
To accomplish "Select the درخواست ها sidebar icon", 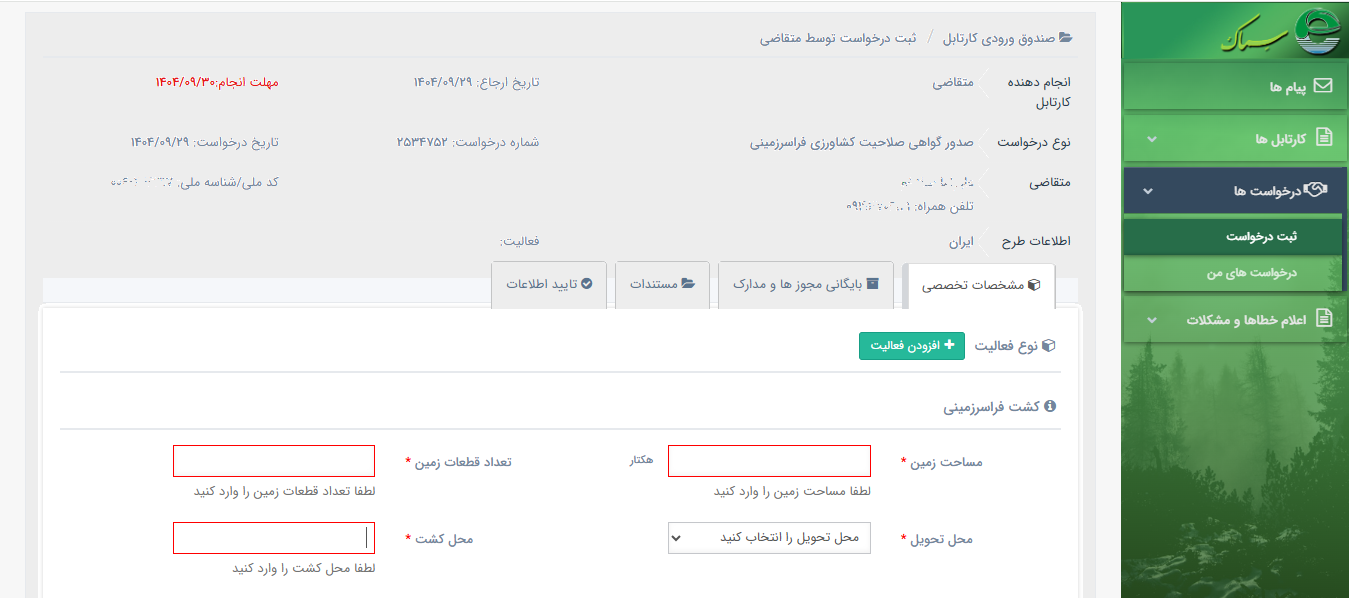I will (x=1318, y=187).
